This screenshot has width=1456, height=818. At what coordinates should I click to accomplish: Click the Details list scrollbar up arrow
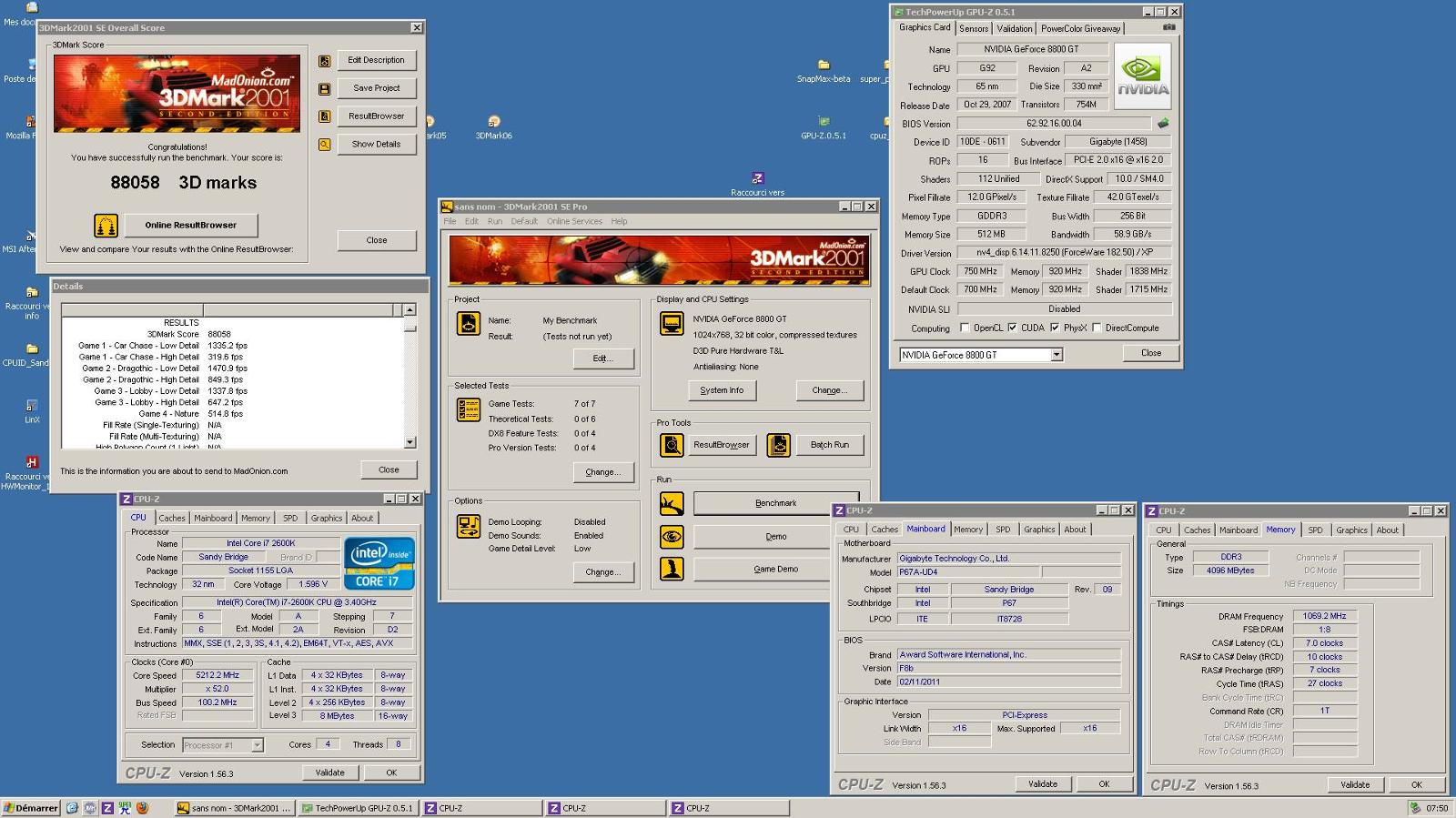(409, 310)
